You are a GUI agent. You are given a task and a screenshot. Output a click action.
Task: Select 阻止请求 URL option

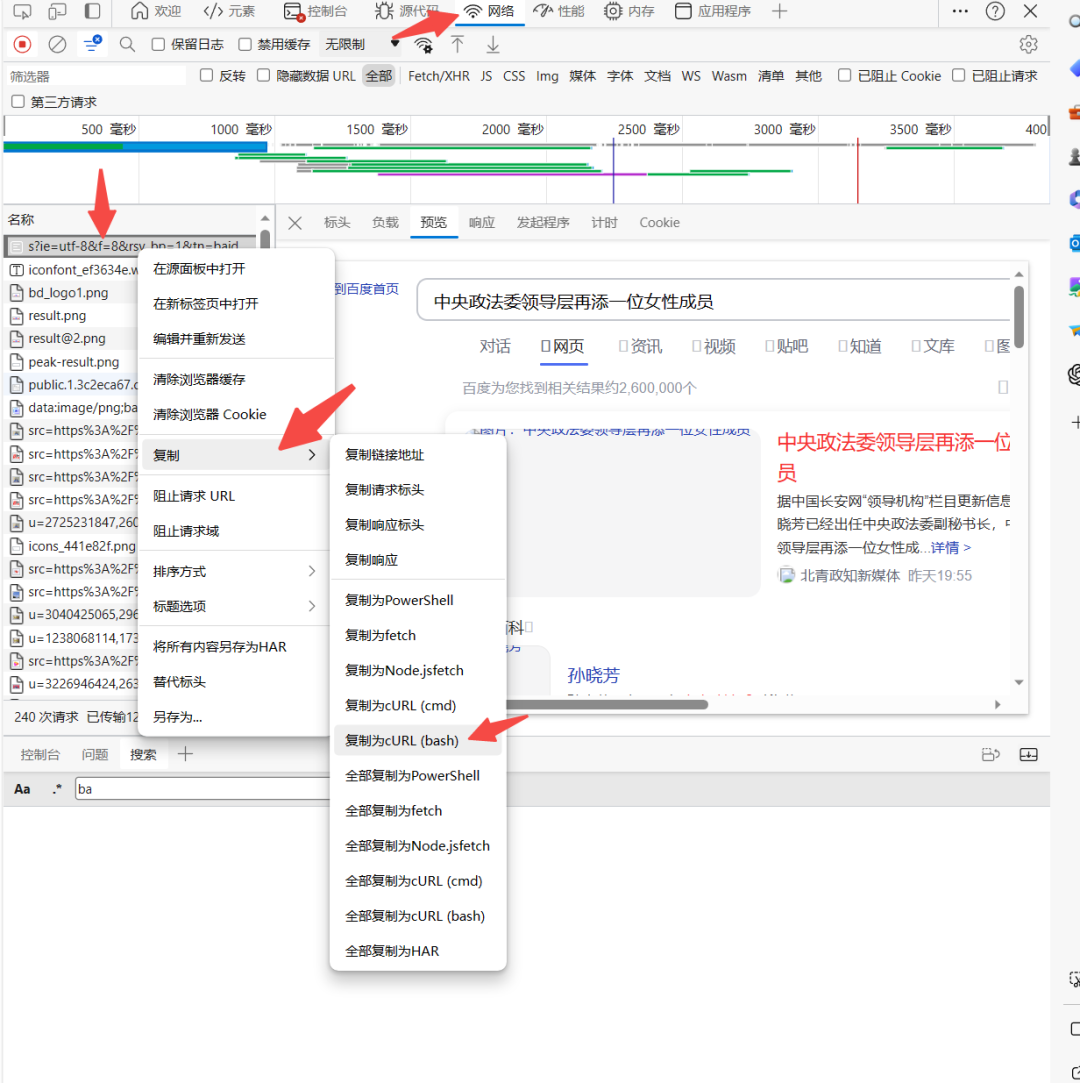(235, 496)
